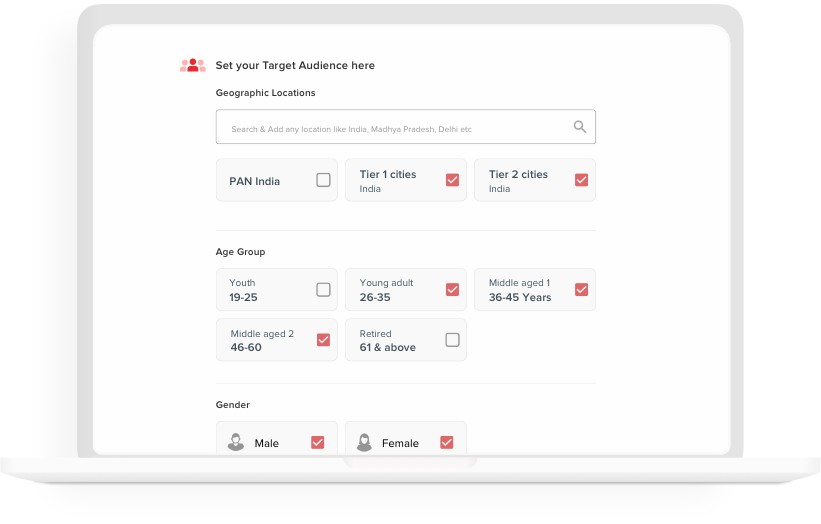Click the 'PAN India' text
821x524 pixels.
pyautogui.click(x=254, y=181)
